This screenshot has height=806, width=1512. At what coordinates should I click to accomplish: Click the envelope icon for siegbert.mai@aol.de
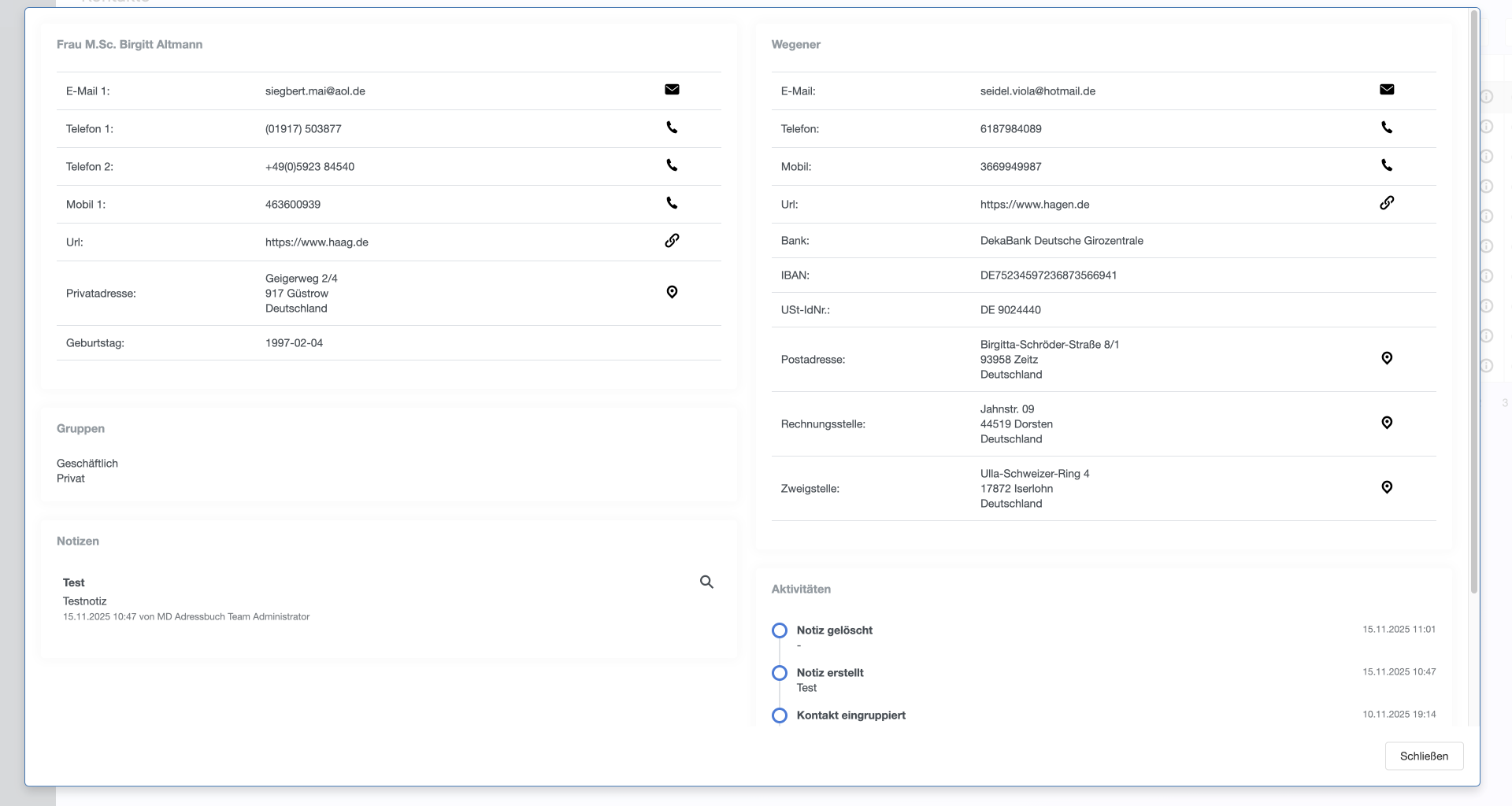pos(672,90)
